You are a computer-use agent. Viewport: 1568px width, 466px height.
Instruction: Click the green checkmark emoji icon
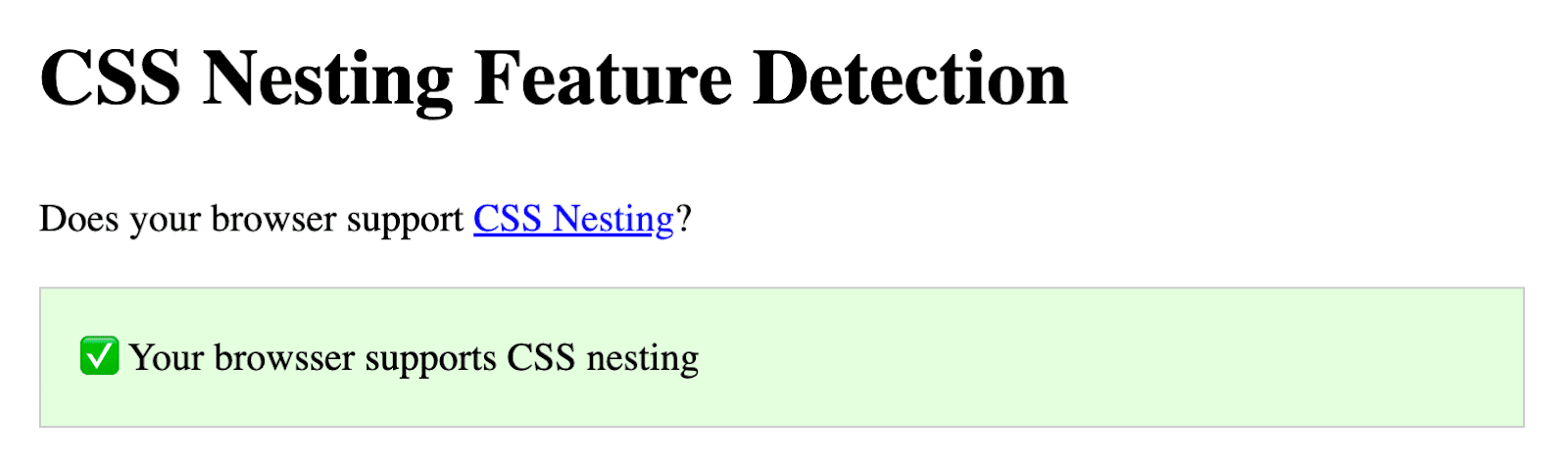(x=99, y=356)
